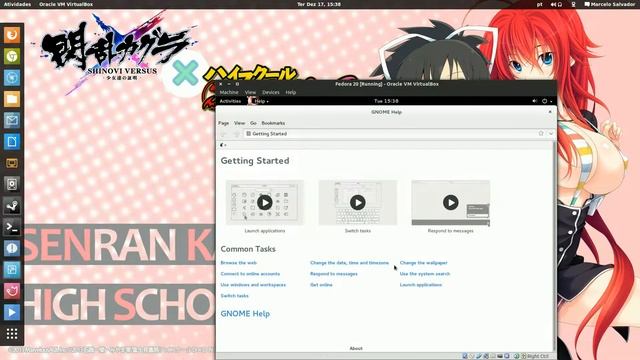
Task: Click the hard disk indicator in VirtualBox status bar
Action: point(465,356)
